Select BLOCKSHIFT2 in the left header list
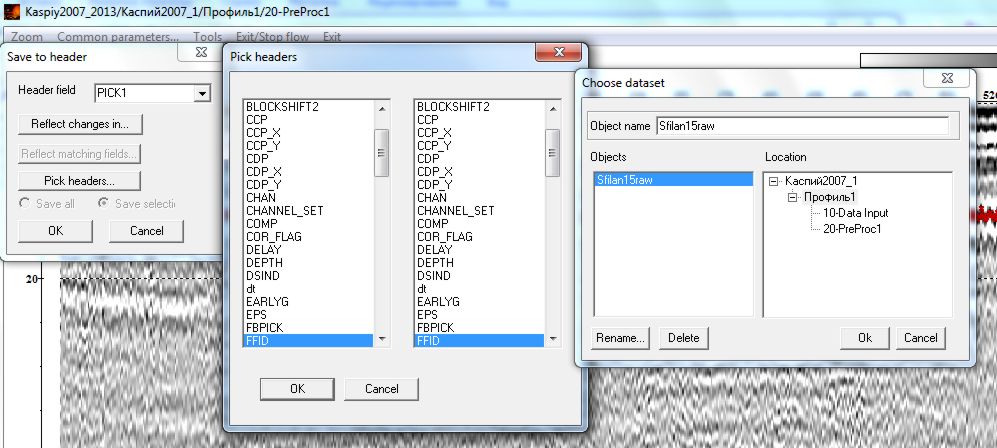The width and height of the screenshot is (997, 448). click(x=308, y=107)
